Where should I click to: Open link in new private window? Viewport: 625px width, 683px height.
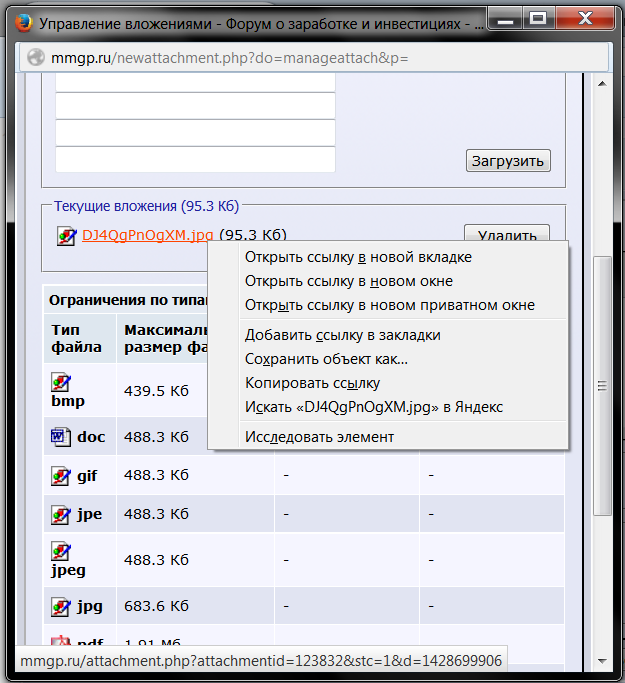pyautogui.click(x=389, y=305)
